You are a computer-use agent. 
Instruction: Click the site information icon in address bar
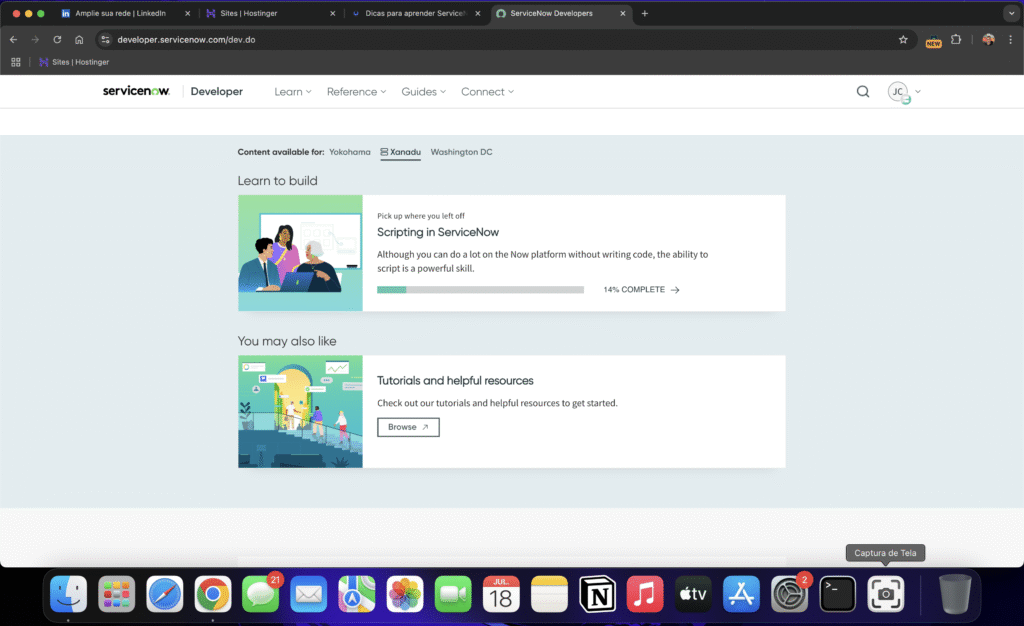tap(105, 40)
